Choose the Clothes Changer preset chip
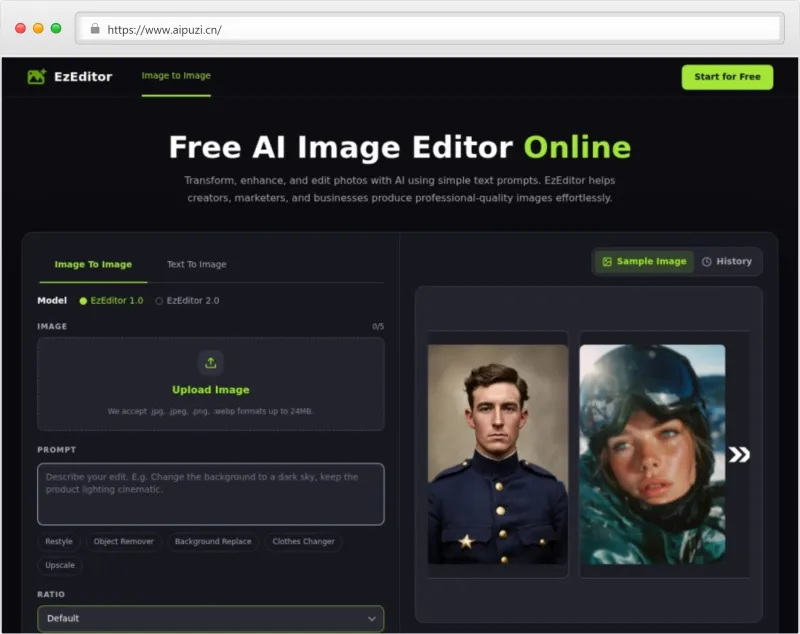 click(x=304, y=542)
